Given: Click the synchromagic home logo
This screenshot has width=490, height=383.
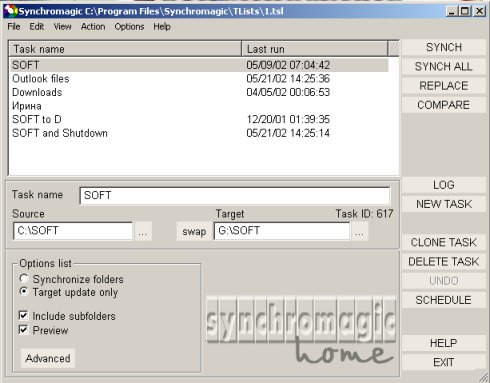Looking at the screenshot, I should pyautogui.click(x=301, y=330).
